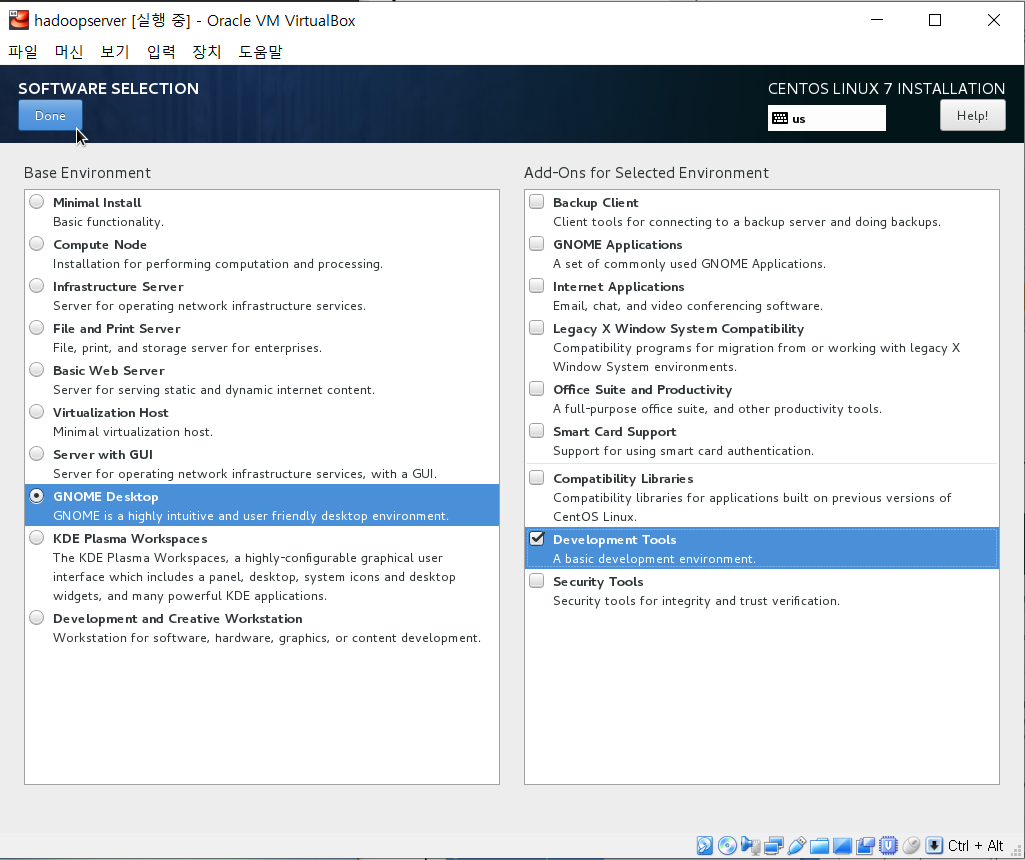Image resolution: width=1025 pixels, height=860 pixels.
Task: Select File and Print Server option
Action: (x=37, y=327)
